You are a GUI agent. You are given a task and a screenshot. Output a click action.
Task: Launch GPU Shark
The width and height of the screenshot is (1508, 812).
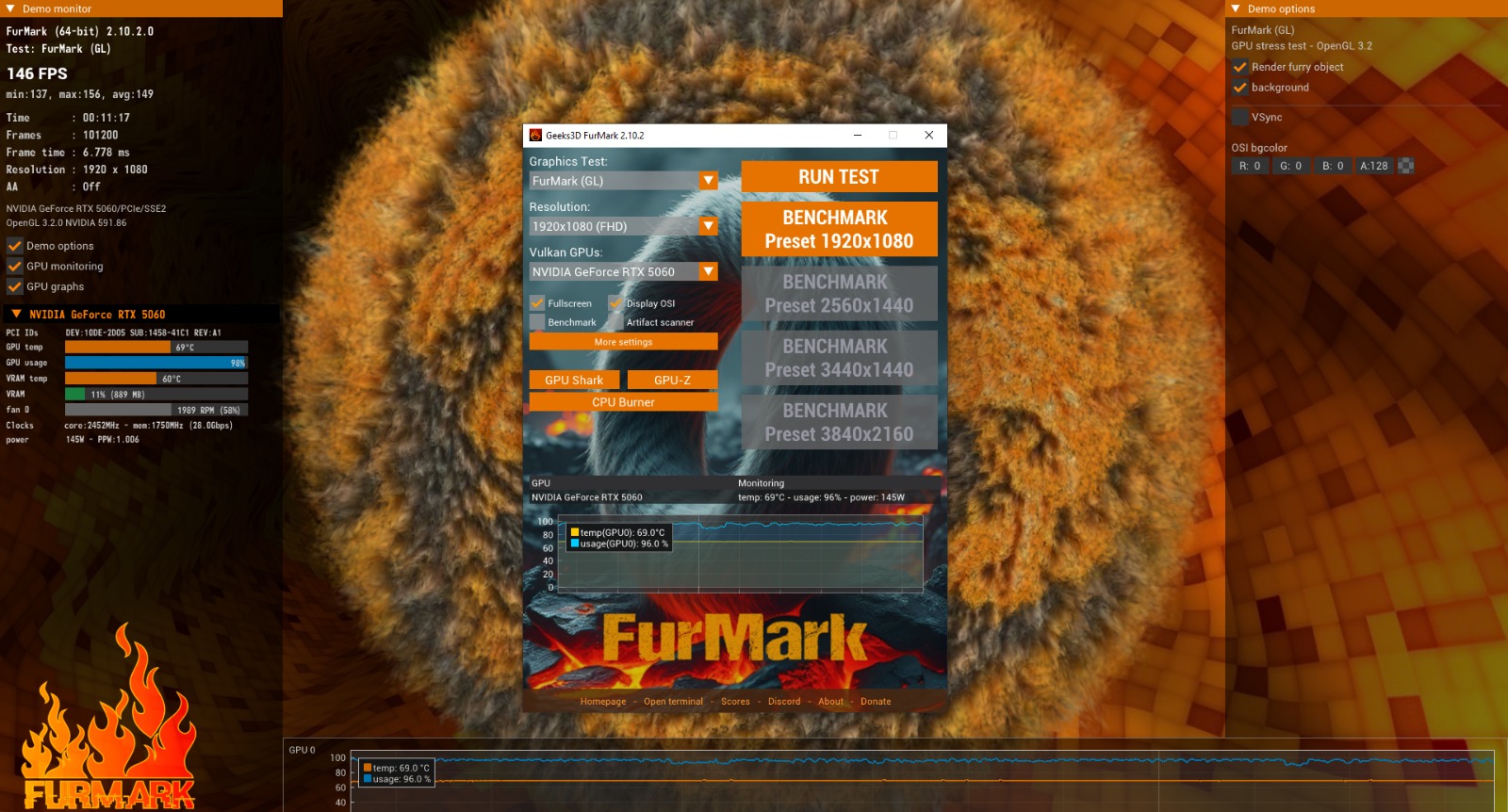574,380
